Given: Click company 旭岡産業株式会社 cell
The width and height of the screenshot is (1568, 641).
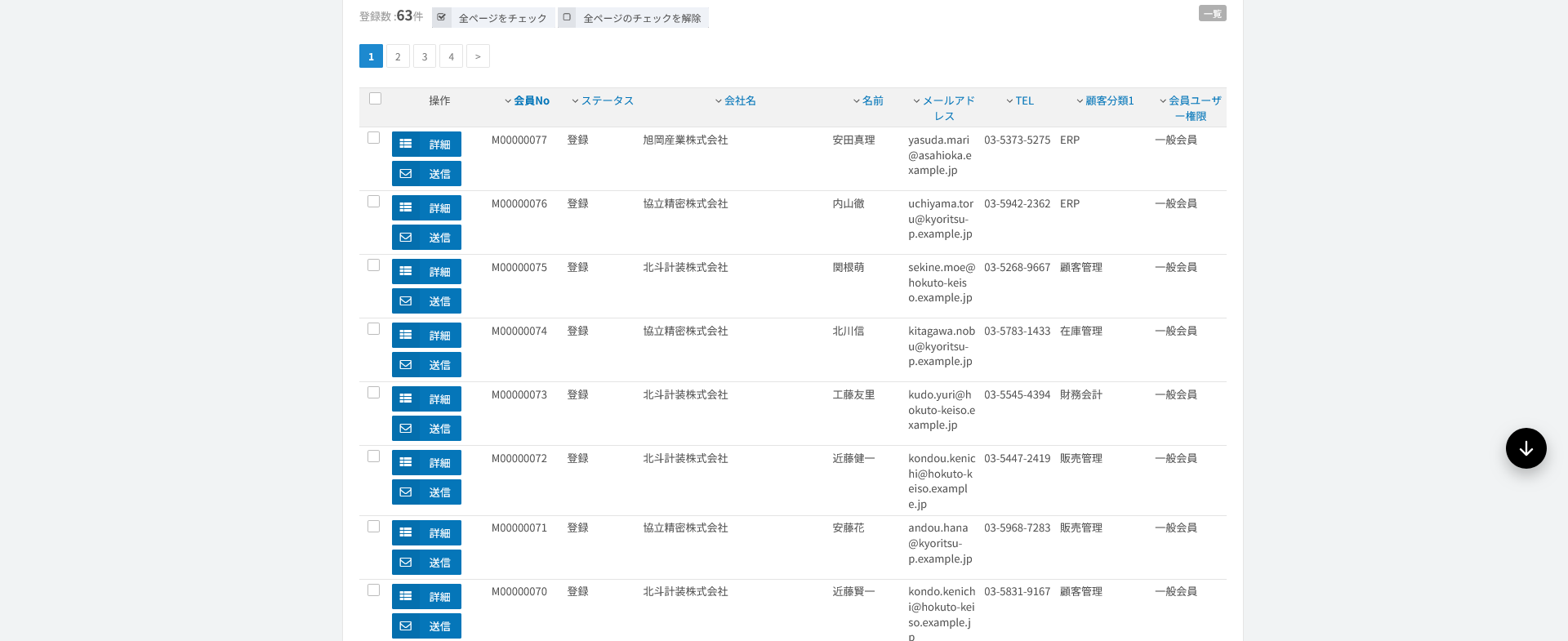Looking at the screenshot, I should point(685,140).
